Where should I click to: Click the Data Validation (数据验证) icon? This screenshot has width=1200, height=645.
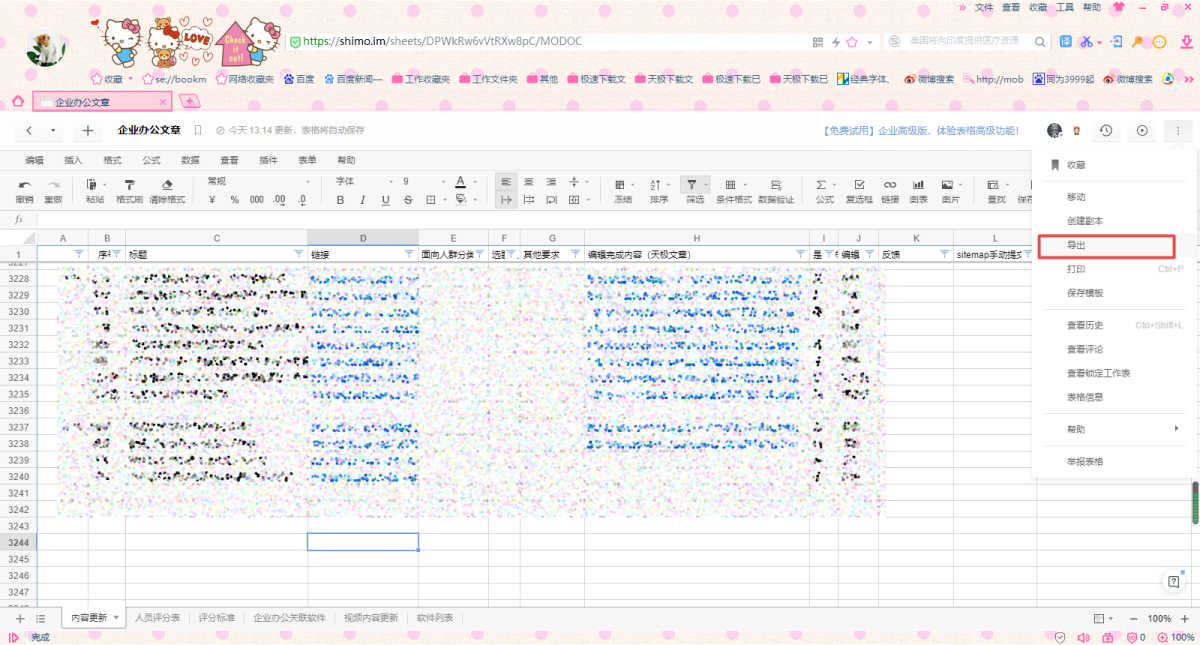pos(775,190)
